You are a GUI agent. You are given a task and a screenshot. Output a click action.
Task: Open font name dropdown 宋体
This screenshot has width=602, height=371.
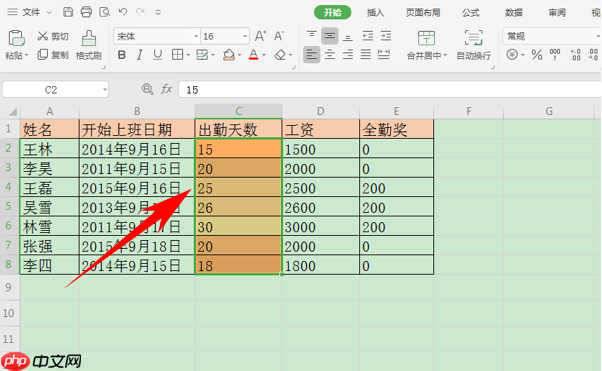coord(196,36)
